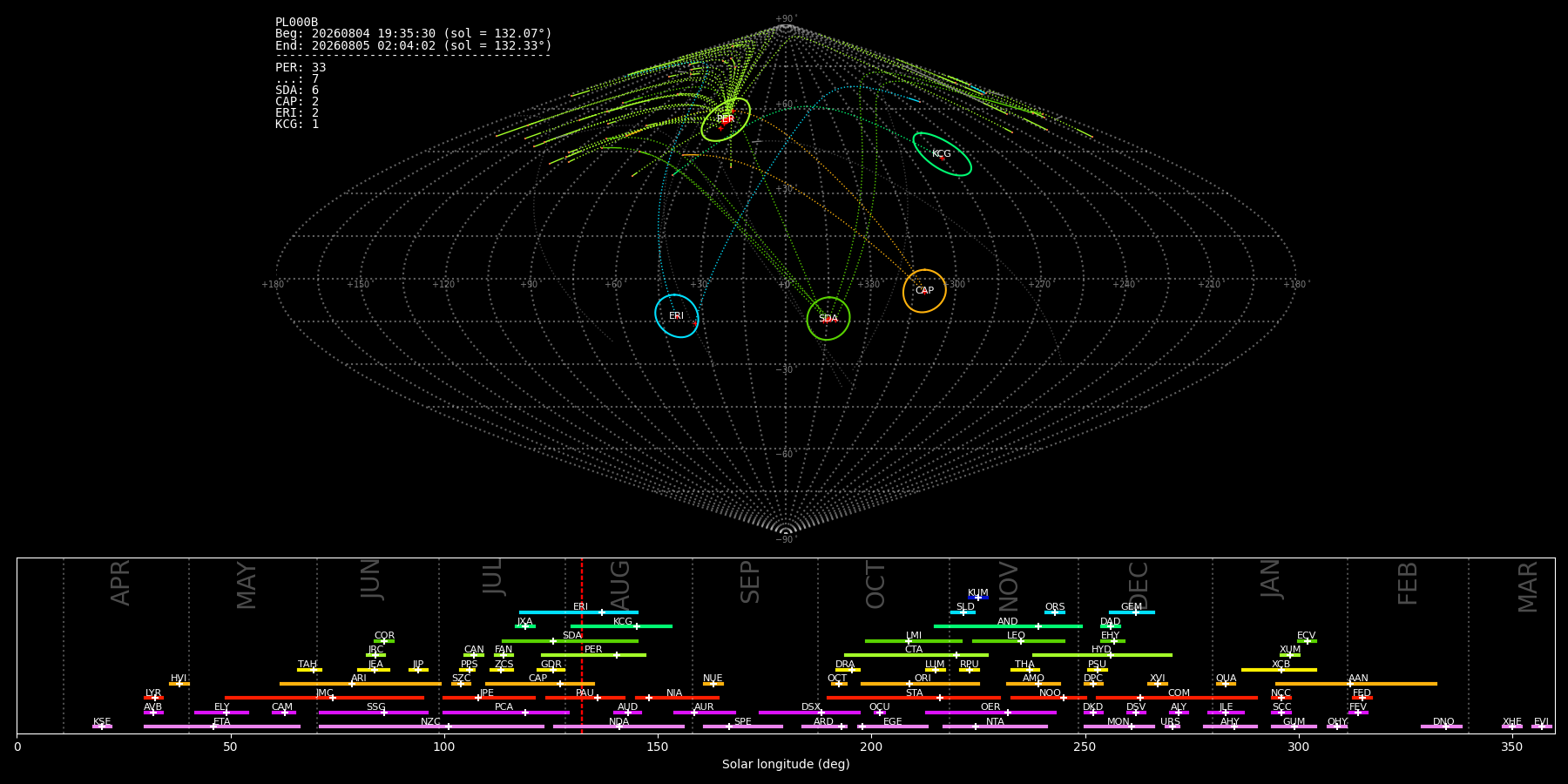Click the PER: 33 count in legend

[x=301, y=68]
